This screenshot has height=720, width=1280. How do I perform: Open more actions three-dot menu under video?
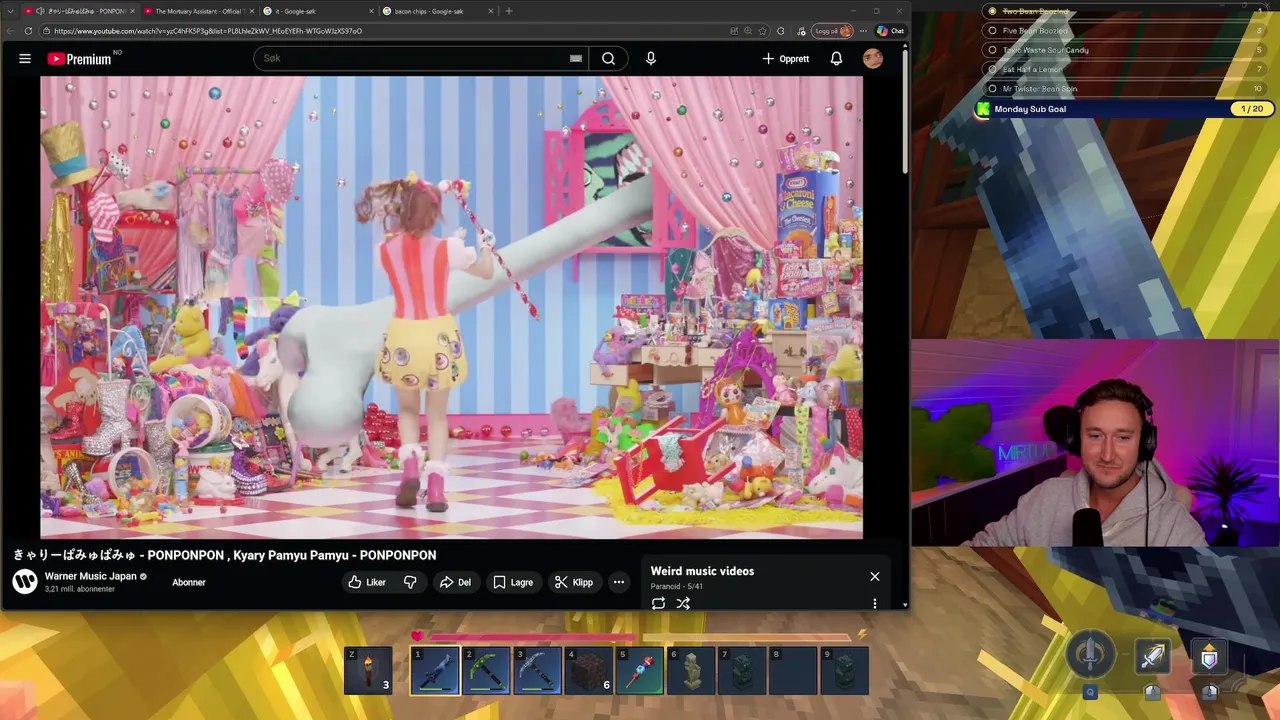click(619, 582)
